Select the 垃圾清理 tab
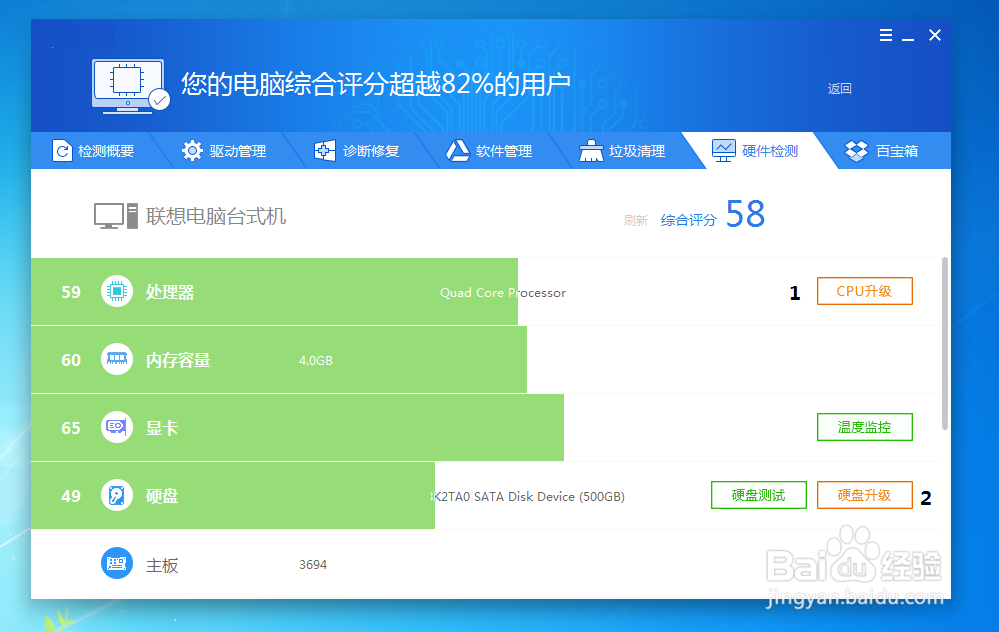Image resolution: width=999 pixels, height=632 pixels. tap(622, 151)
